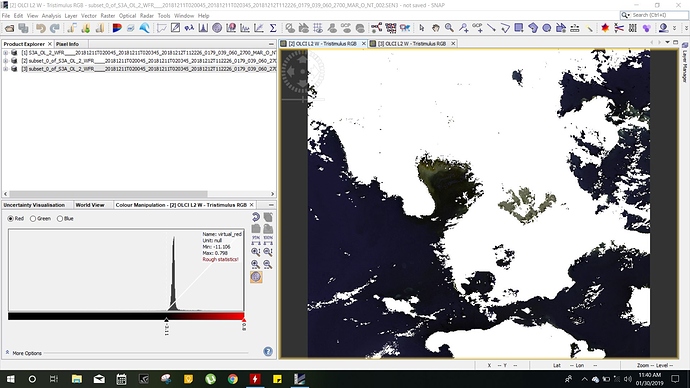Select the GCP placing tool
This screenshot has height=388, width=690.
click(x=477, y=28)
